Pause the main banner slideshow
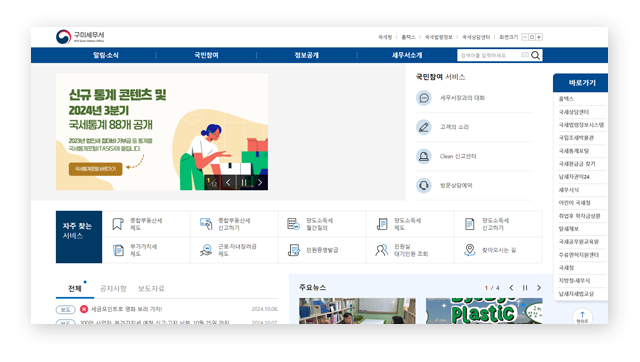The height and width of the screenshot is (362, 640). pos(244,182)
